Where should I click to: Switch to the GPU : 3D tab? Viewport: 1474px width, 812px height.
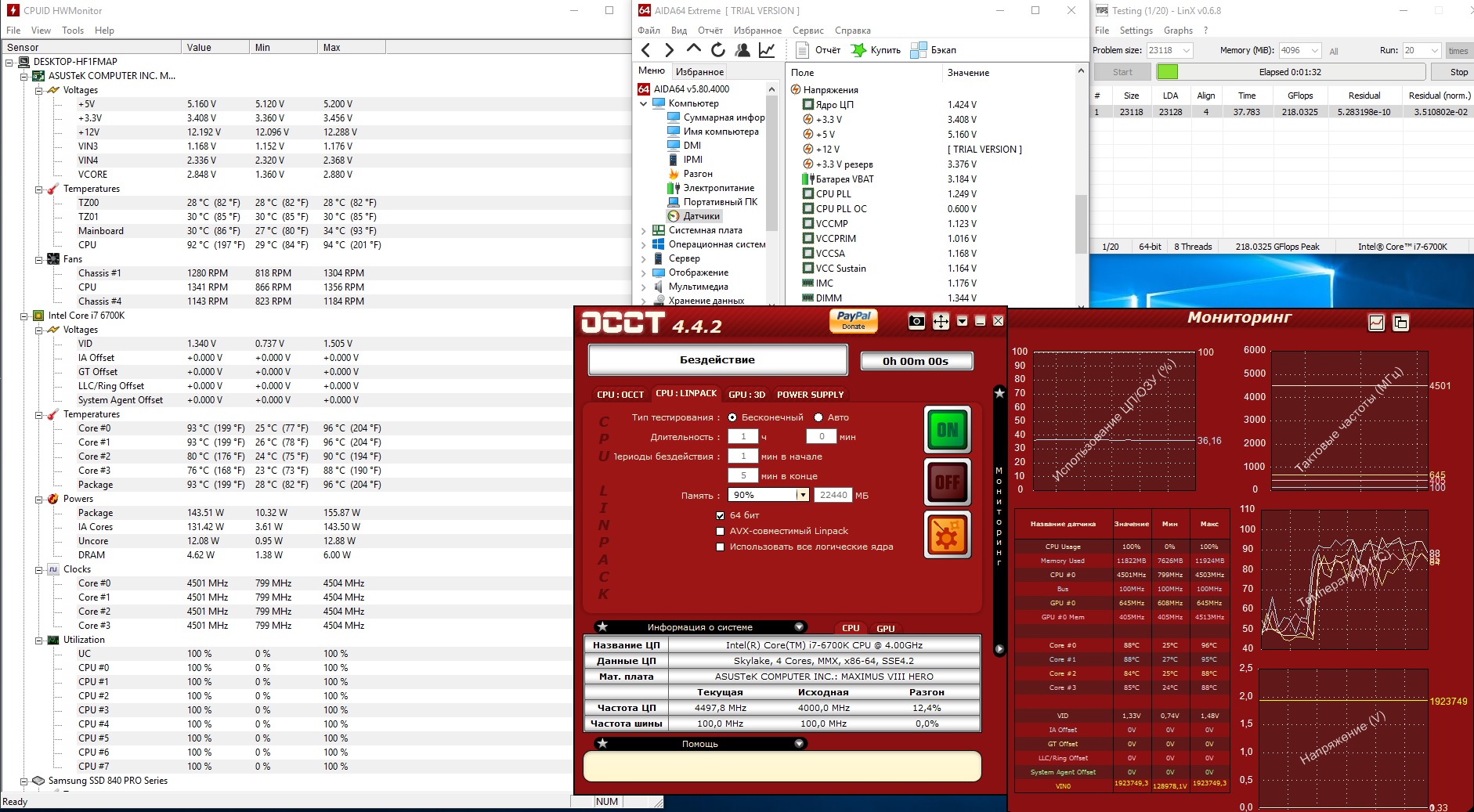(x=746, y=395)
